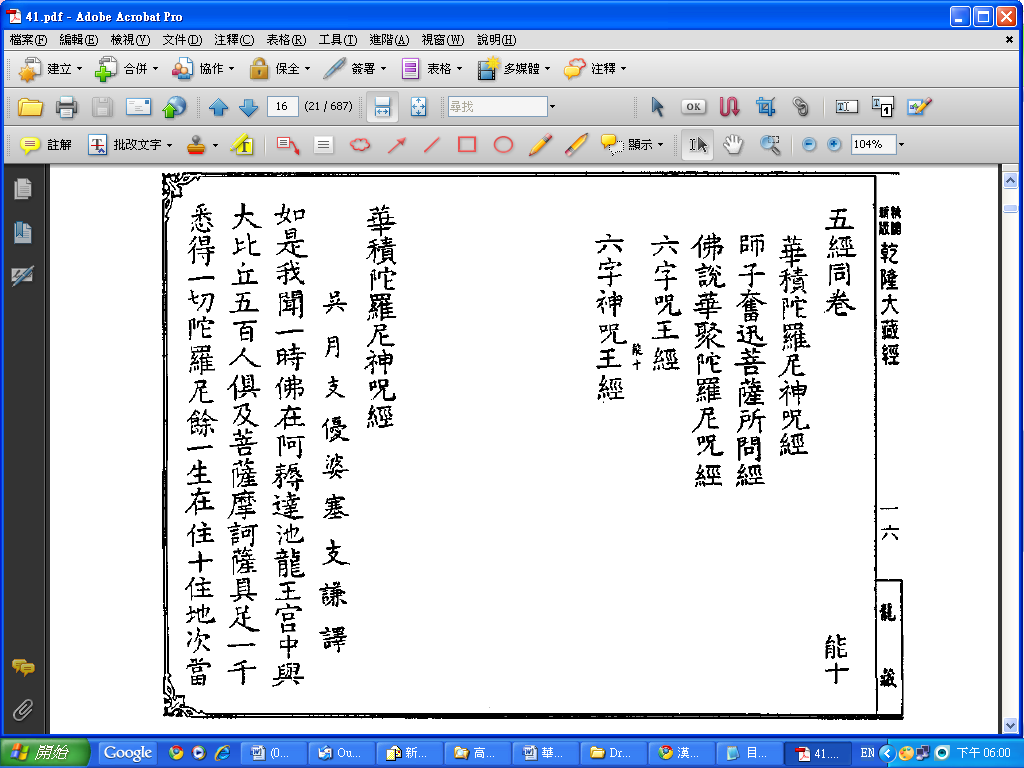Click the Print icon in the toolbar
This screenshot has height=768, width=1024.
click(67, 107)
